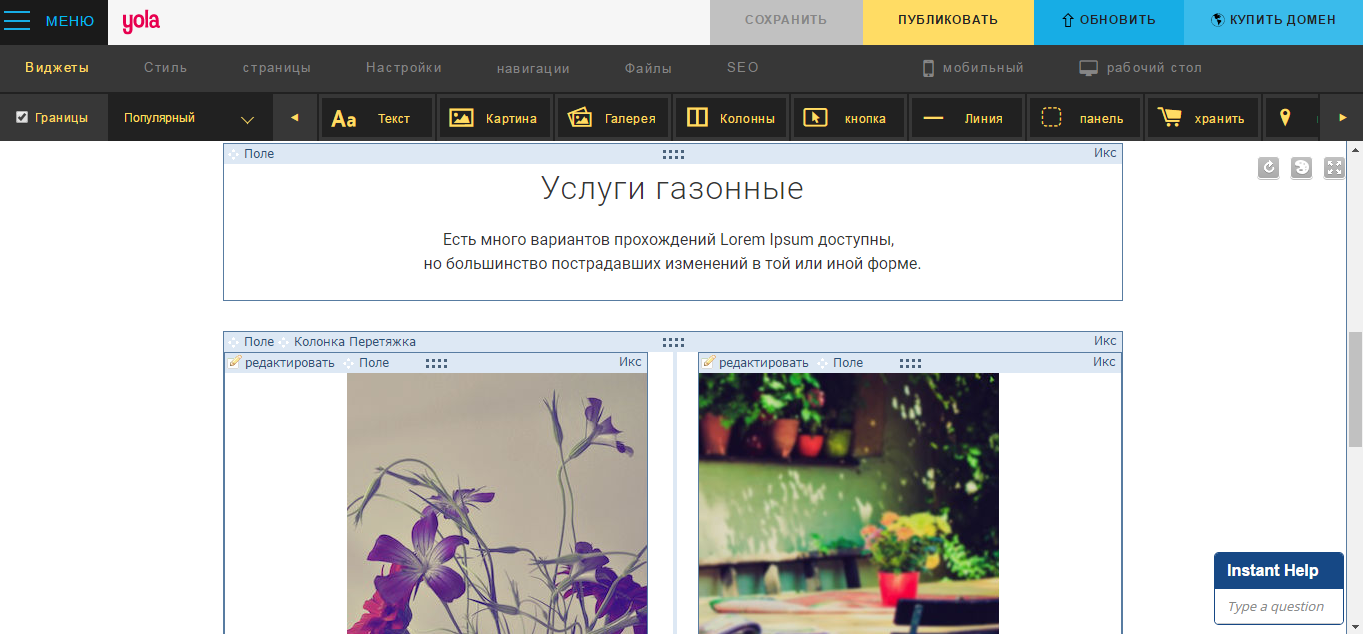The image size is (1363, 634).
Task: Add the кнопка button widget
Action: [849, 117]
